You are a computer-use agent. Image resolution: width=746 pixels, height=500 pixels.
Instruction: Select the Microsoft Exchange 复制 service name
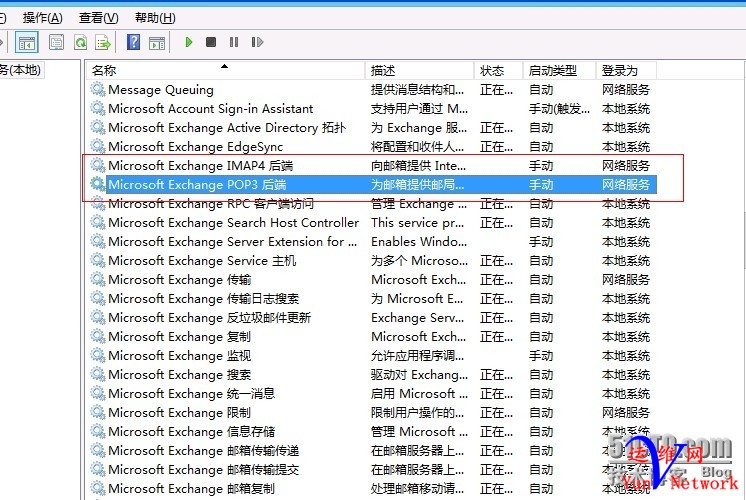pyautogui.click(x=180, y=337)
